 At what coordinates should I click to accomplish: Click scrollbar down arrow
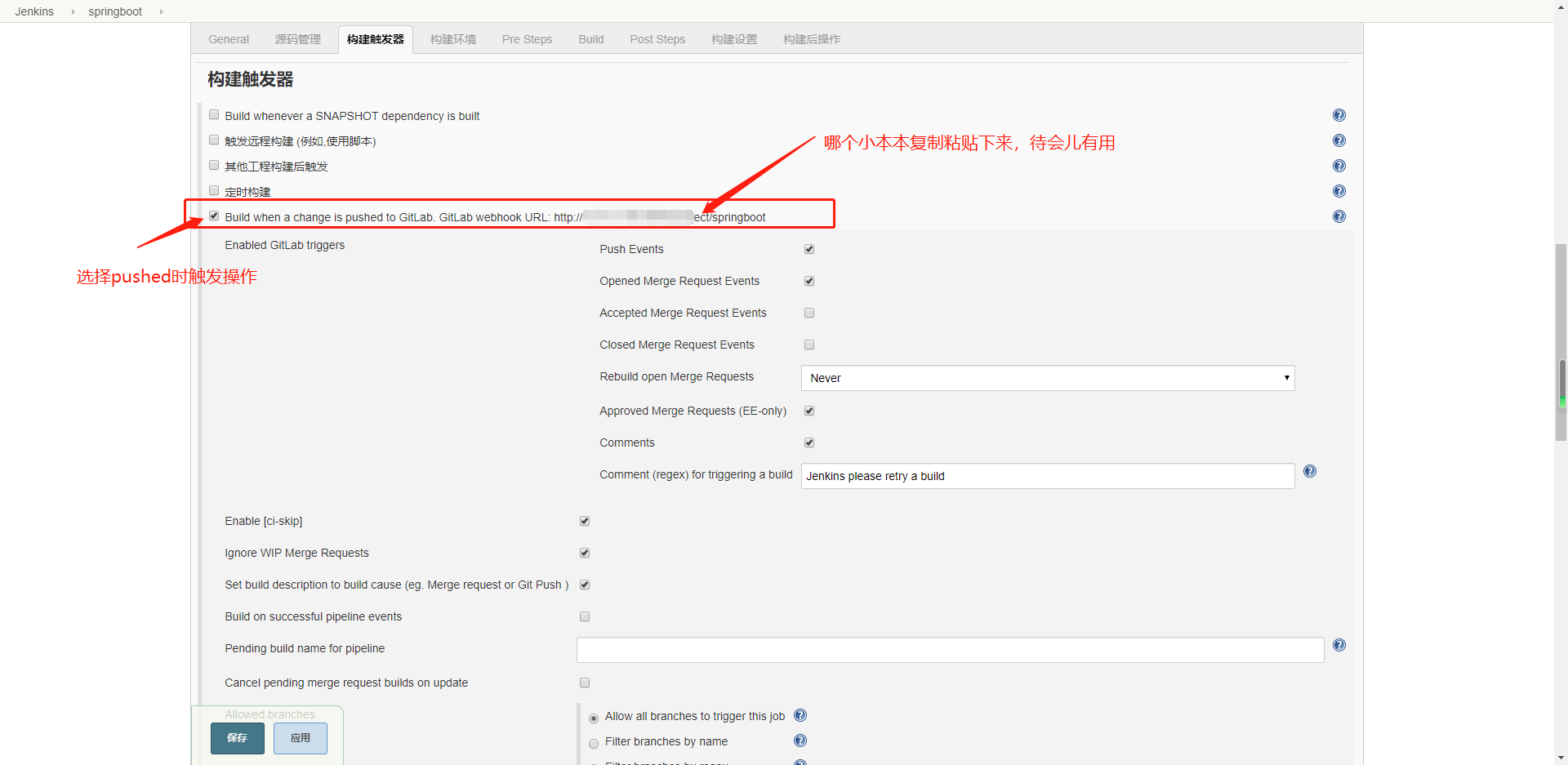coord(1561,758)
